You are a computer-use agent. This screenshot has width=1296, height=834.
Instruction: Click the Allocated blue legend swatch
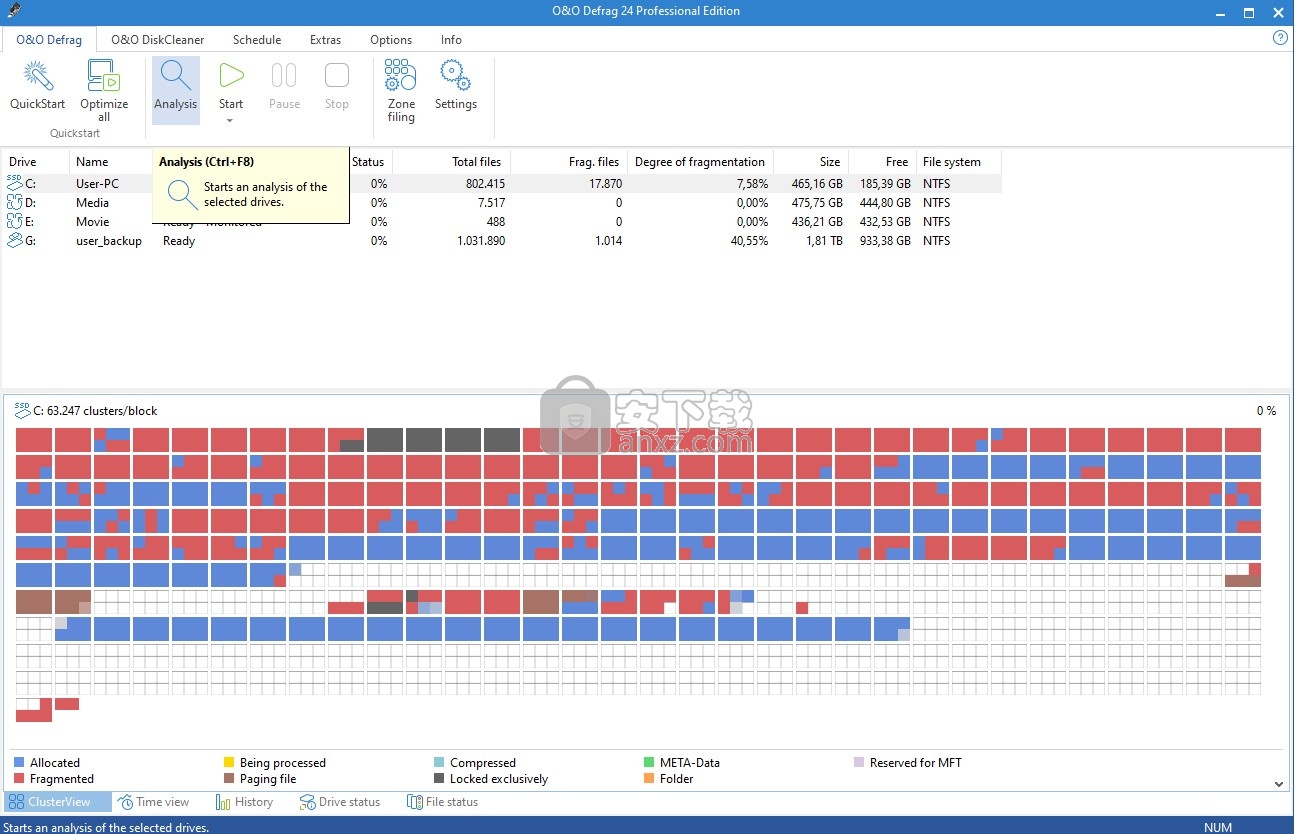point(20,763)
